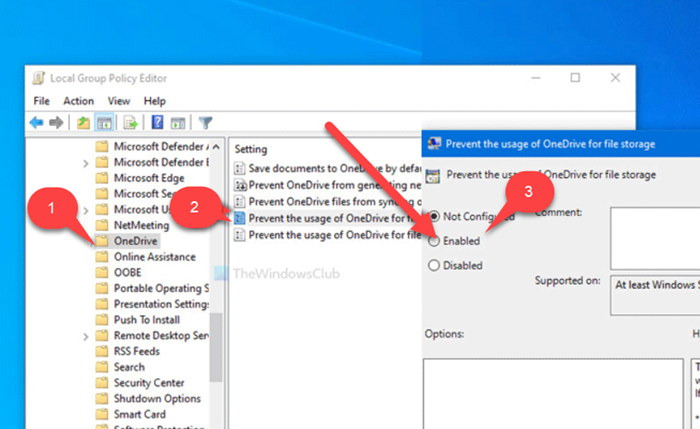Select the highlighted Prevent the usage of OneDrive row
Screen dimensions: 700x429
coord(327,218)
